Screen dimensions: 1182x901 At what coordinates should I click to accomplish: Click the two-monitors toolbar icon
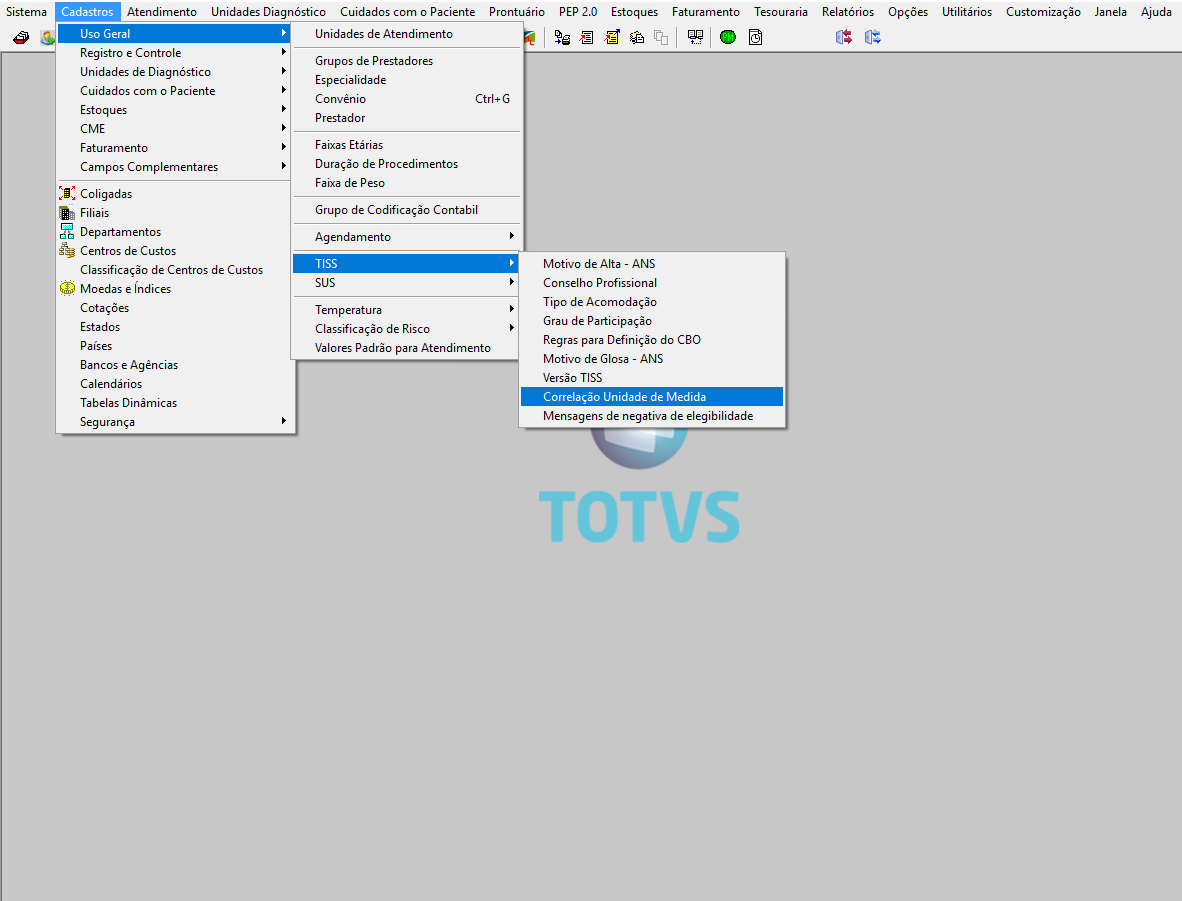(x=695, y=37)
